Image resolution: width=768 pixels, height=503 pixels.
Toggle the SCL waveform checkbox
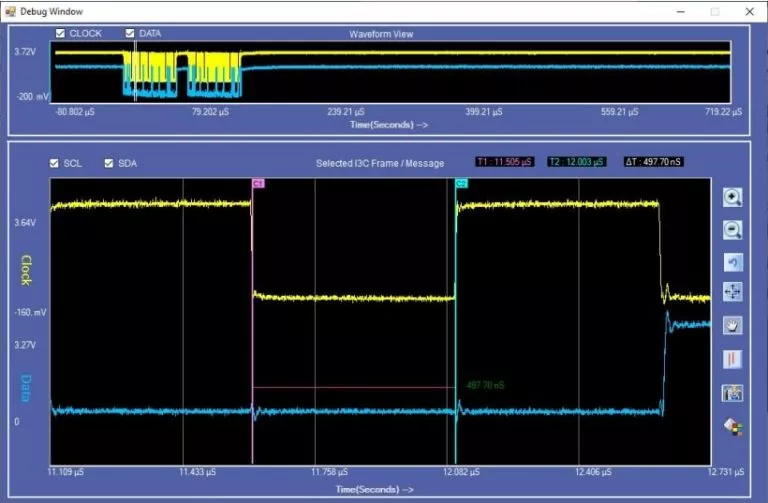55,163
